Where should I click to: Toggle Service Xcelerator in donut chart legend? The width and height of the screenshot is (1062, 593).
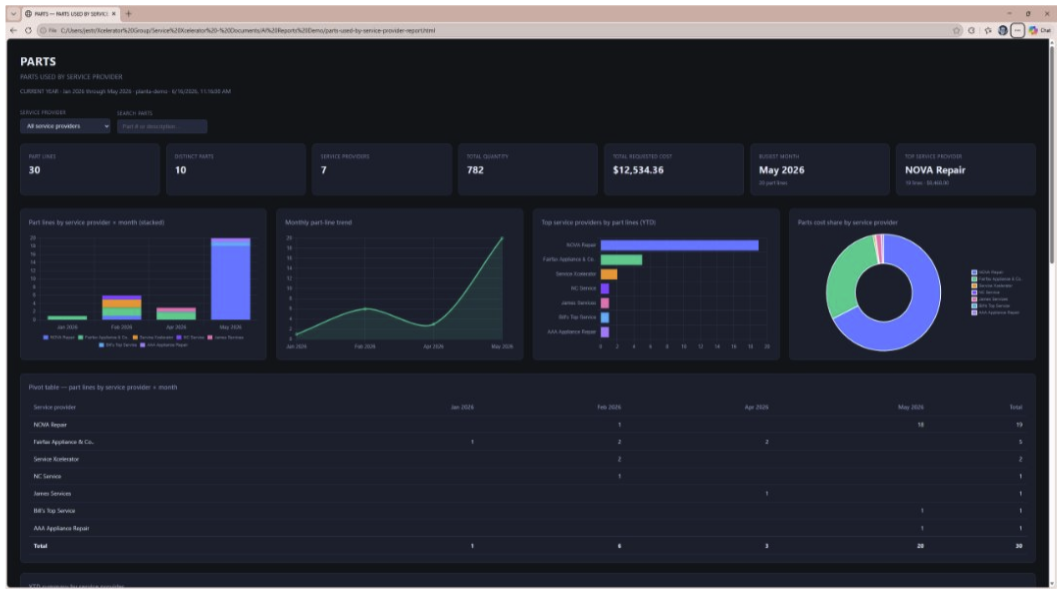[992, 286]
